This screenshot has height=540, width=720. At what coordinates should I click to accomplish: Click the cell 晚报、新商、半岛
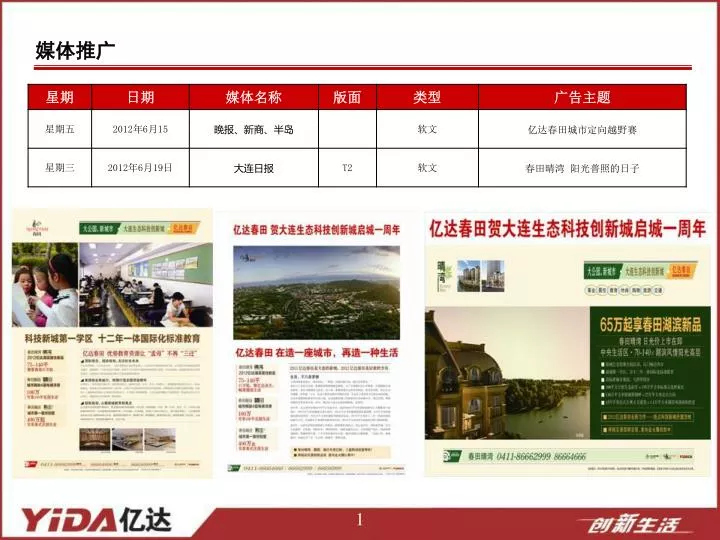click(253, 129)
